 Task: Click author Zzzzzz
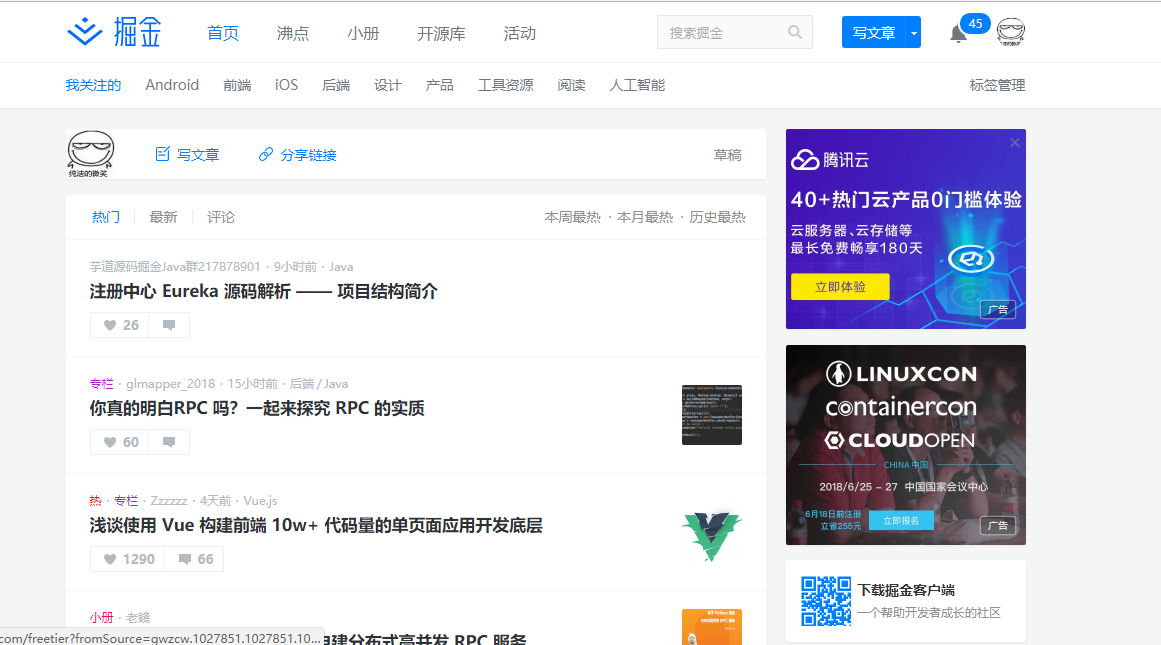tap(169, 501)
